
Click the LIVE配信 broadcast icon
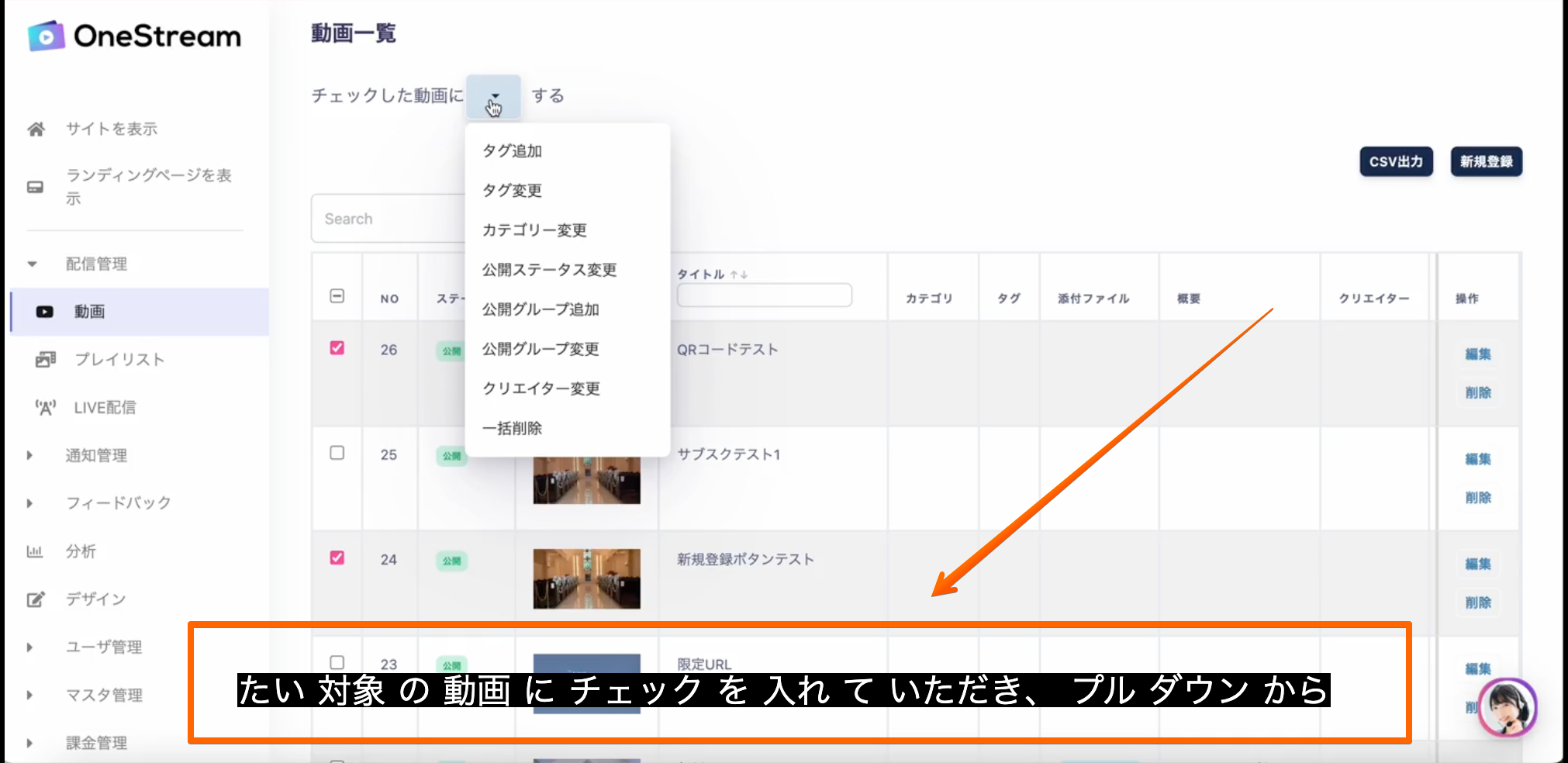[46, 407]
